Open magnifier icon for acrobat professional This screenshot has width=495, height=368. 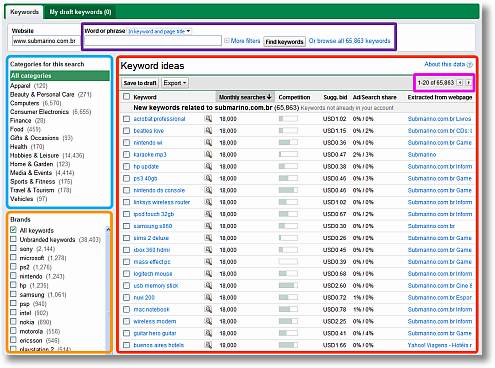pyautogui.click(x=208, y=118)
